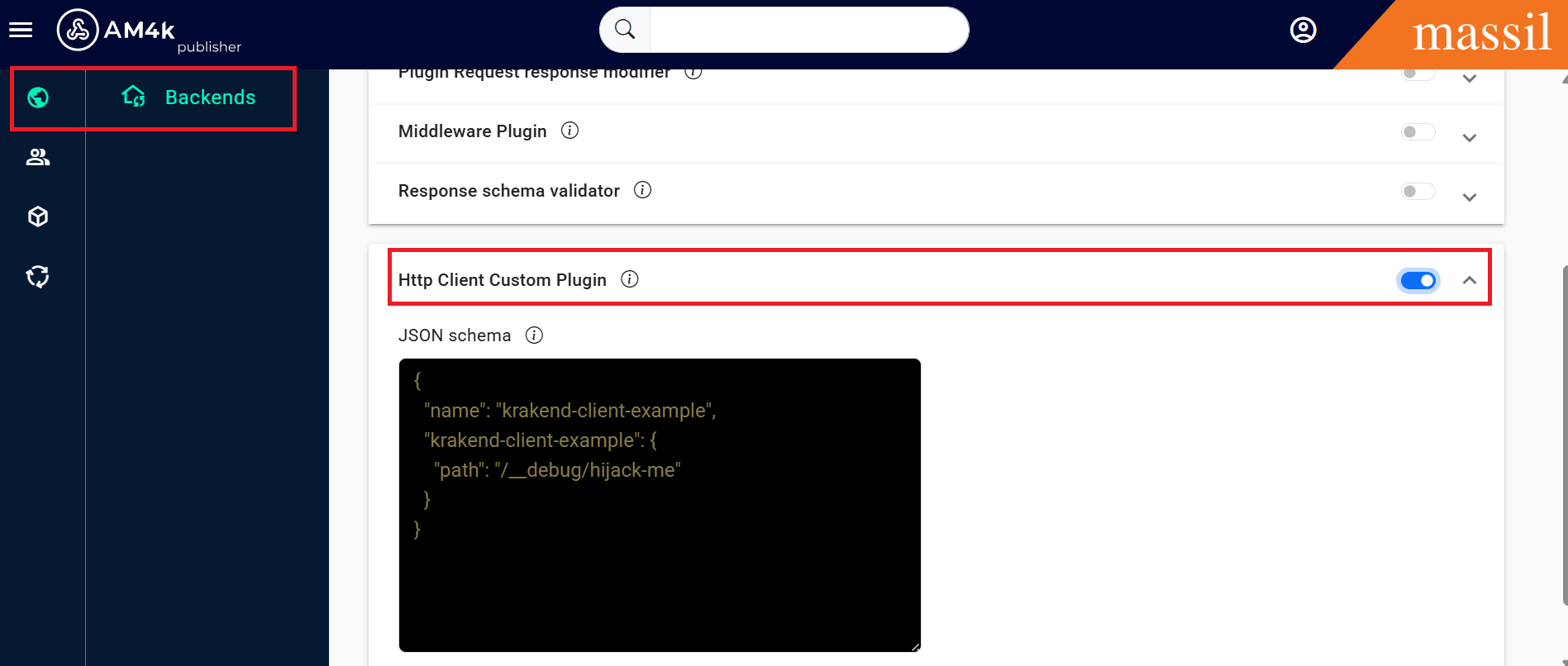Select the globe icon in sidebar
The image size is (1568, 666).
(x=38, y=98)
